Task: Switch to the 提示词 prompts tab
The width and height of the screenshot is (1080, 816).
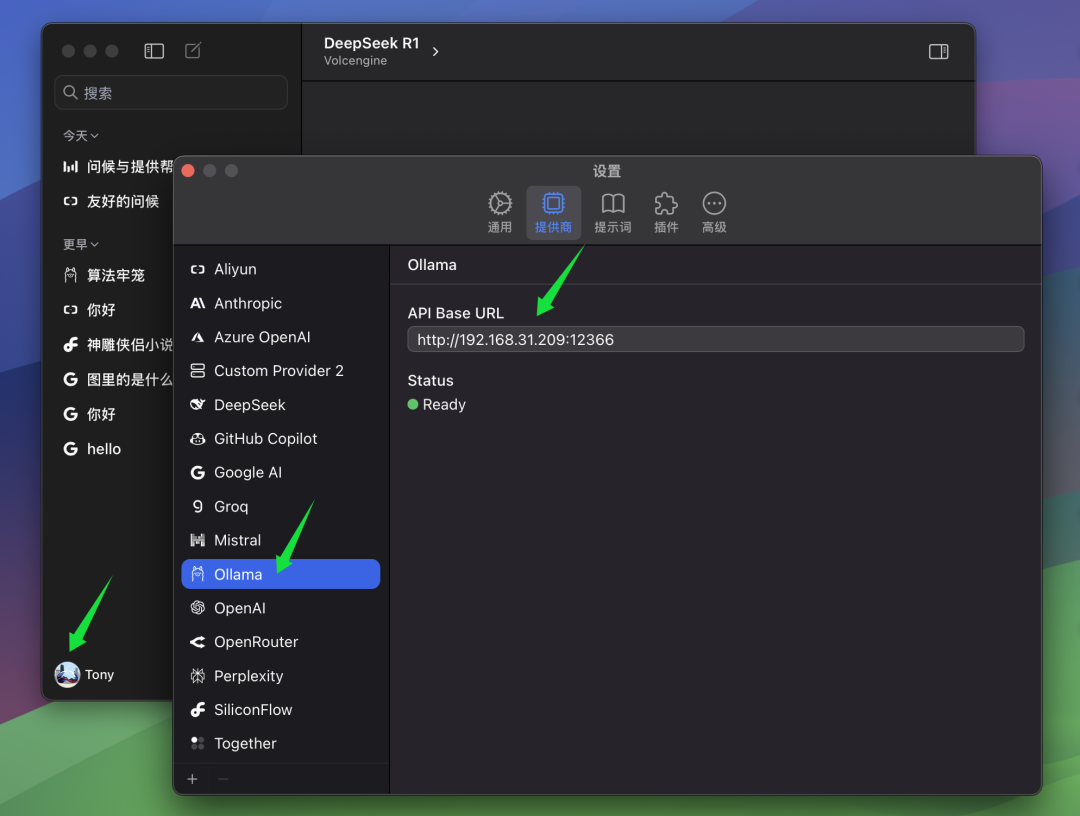Action: (x=613, y=212)
